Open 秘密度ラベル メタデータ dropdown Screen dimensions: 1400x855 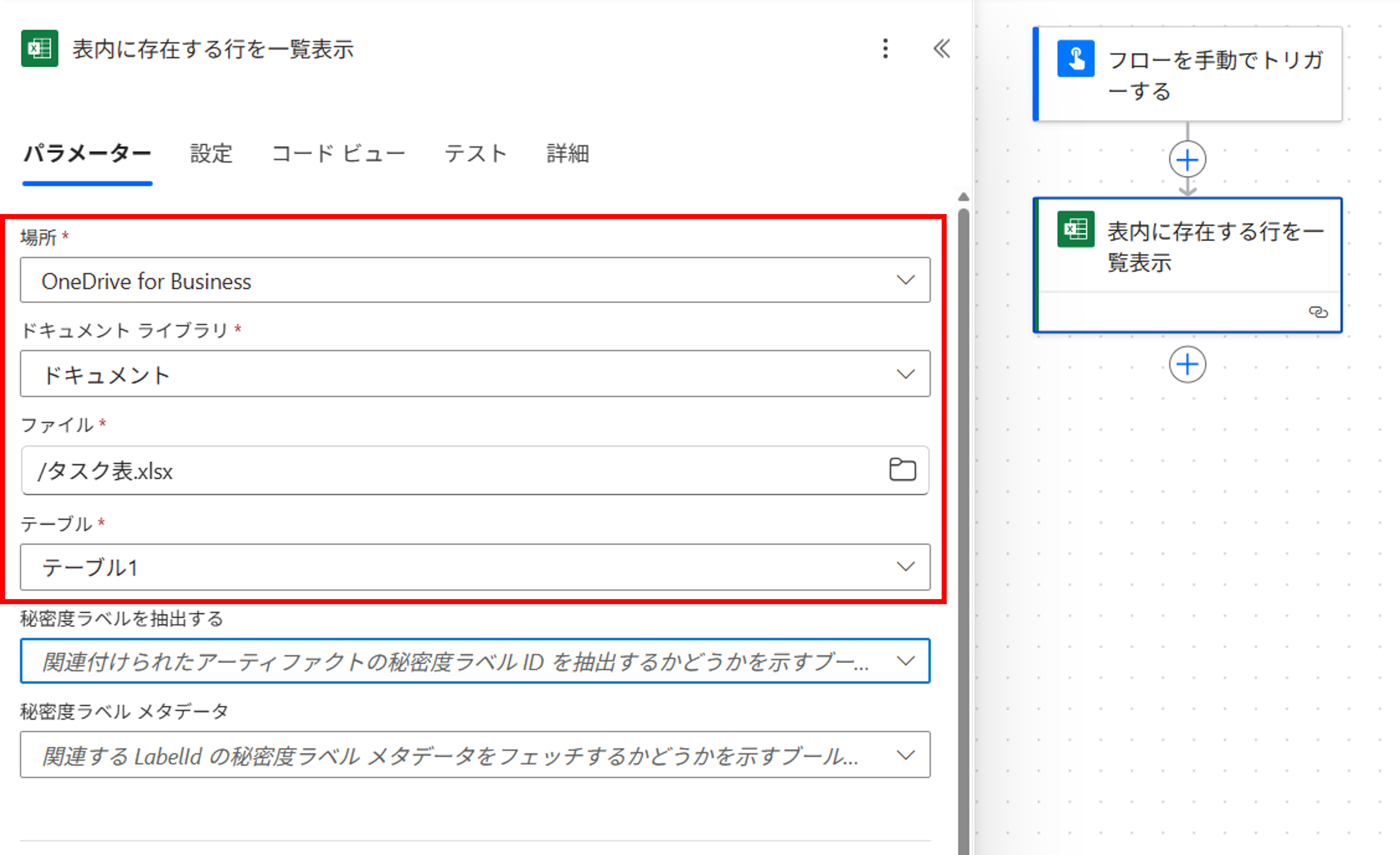[475, 755]
